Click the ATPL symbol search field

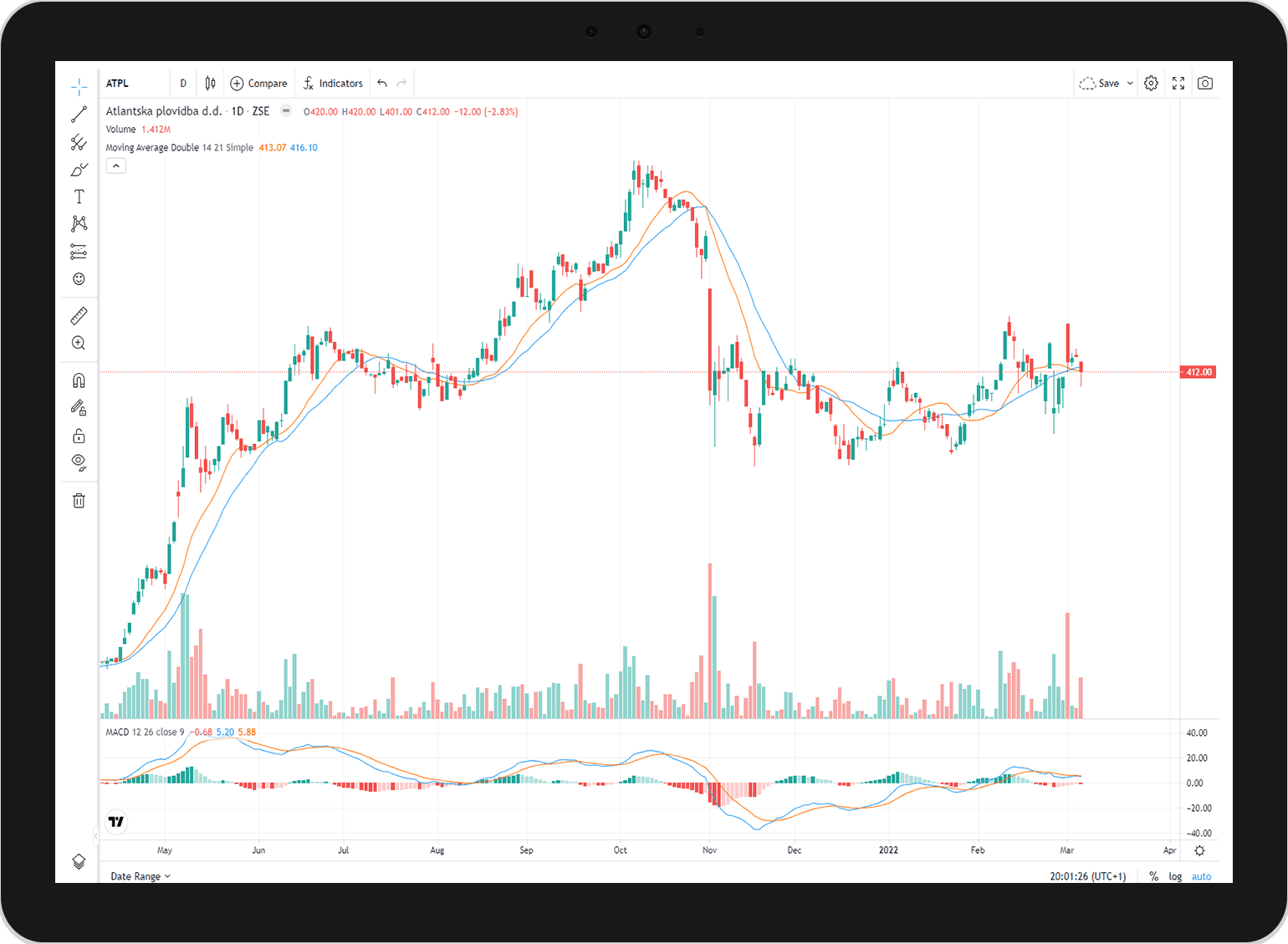click(134, 84)
